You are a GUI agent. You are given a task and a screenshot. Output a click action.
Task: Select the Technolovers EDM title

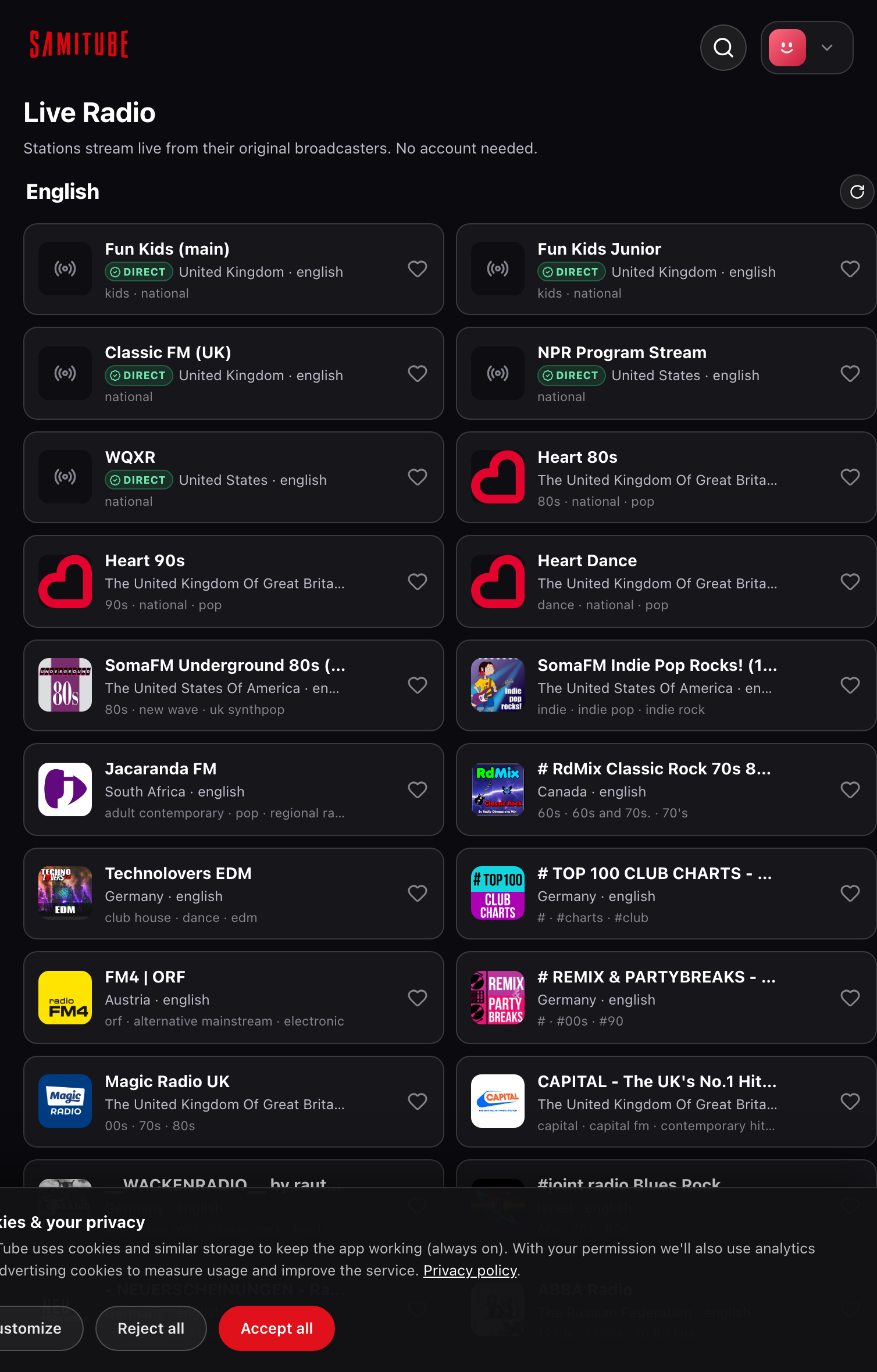pos(178,873)
